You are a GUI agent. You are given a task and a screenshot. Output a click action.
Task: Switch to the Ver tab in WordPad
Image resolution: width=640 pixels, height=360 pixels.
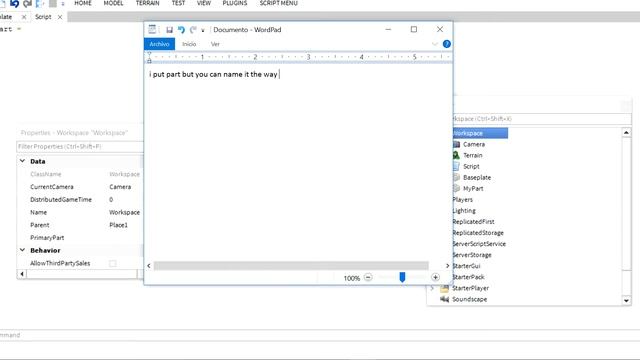(x=215, y=44)
